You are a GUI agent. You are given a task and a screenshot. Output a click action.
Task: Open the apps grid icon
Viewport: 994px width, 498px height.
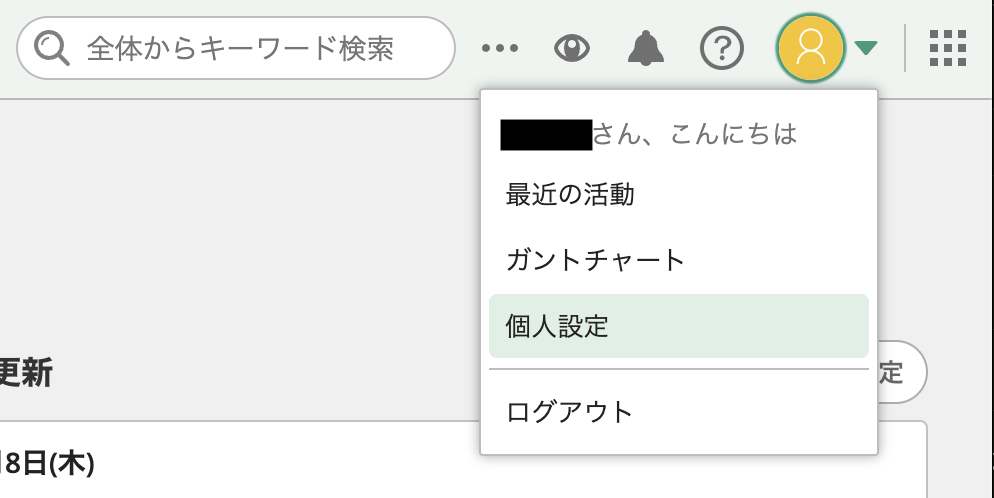[948, 48]
